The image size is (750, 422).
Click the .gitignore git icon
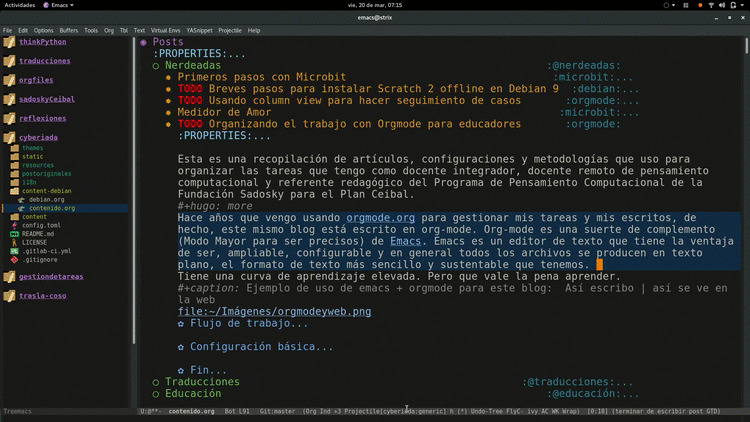coord(15,260)
